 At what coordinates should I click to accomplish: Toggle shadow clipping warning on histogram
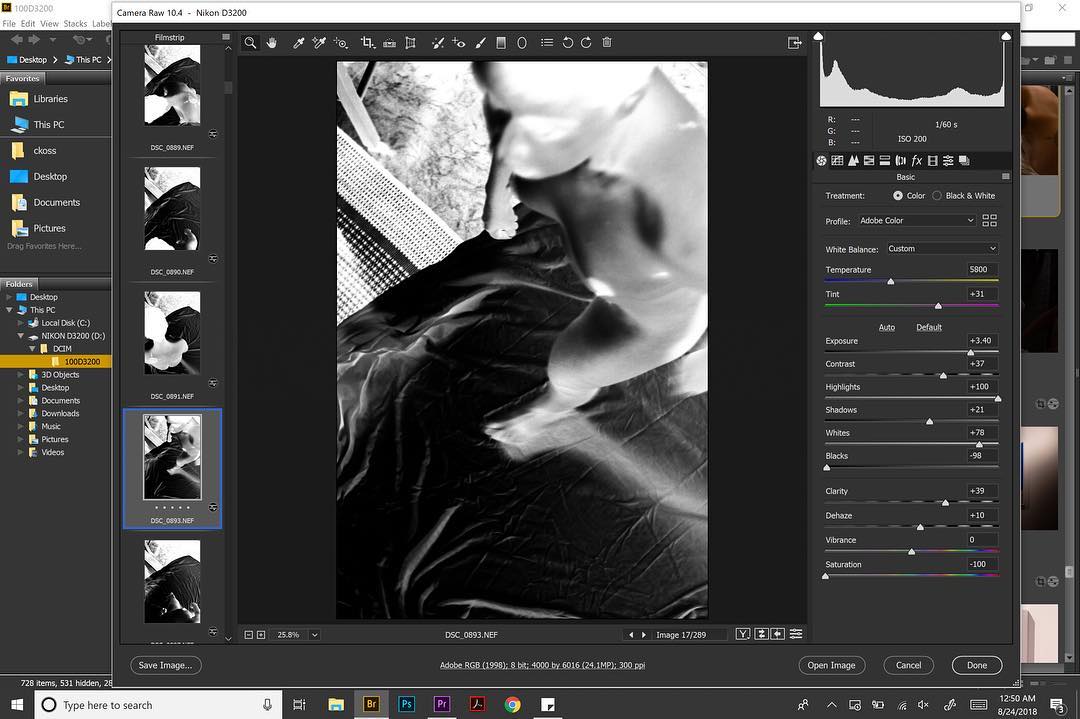(818, 36)
